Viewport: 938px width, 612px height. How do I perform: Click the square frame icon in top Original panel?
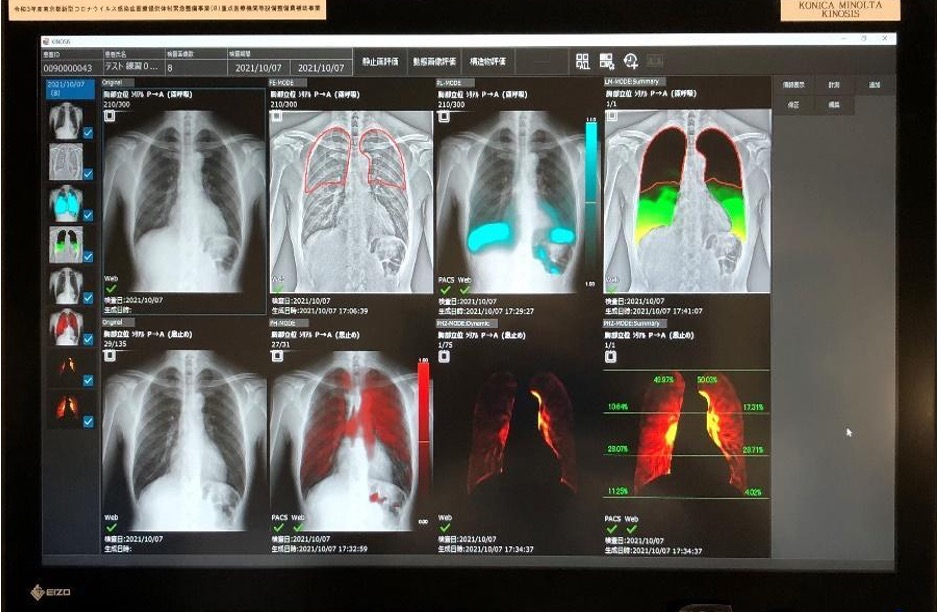click(109, 116)
